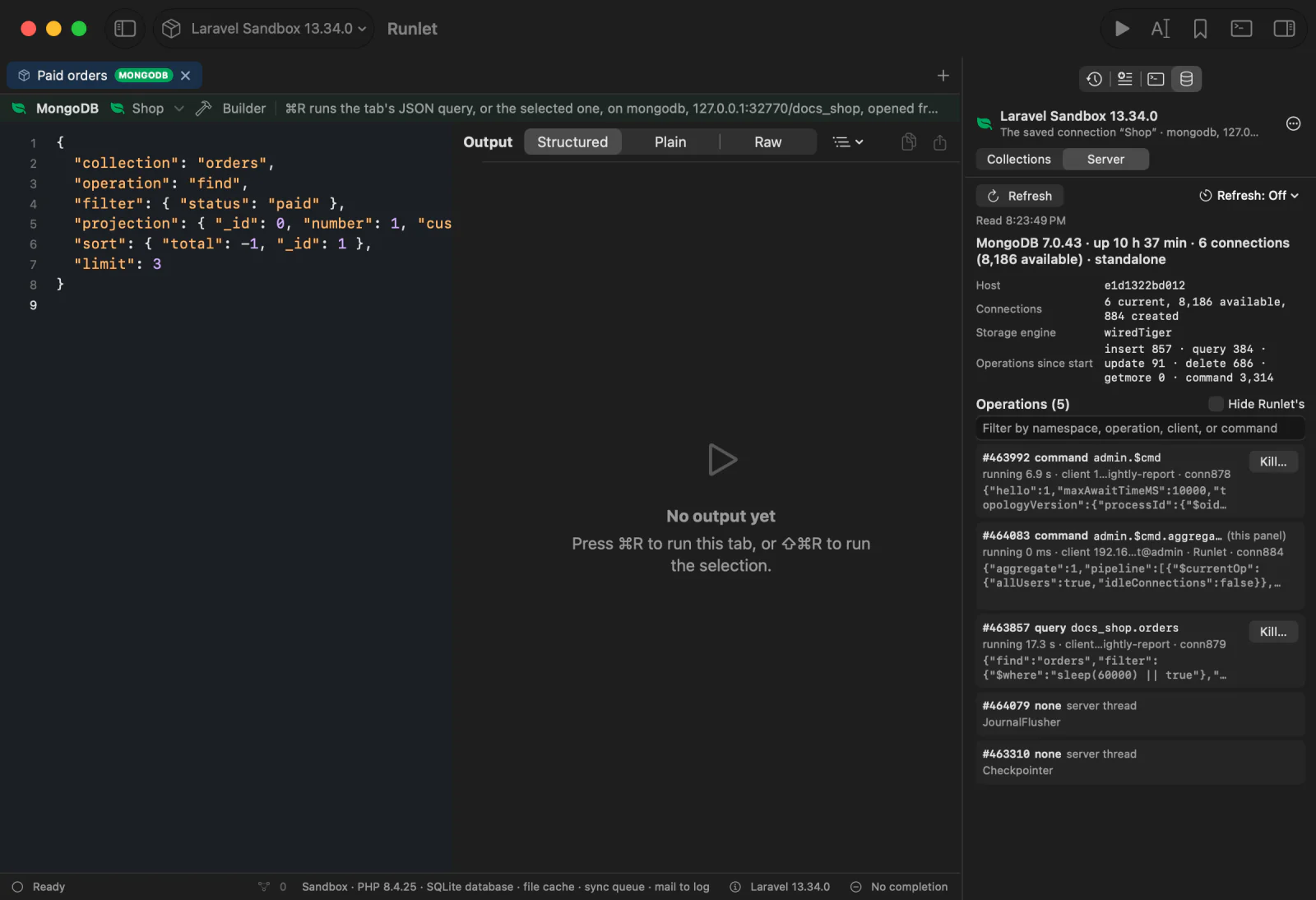Click the Operations (5) heading

coord(1022,404)
